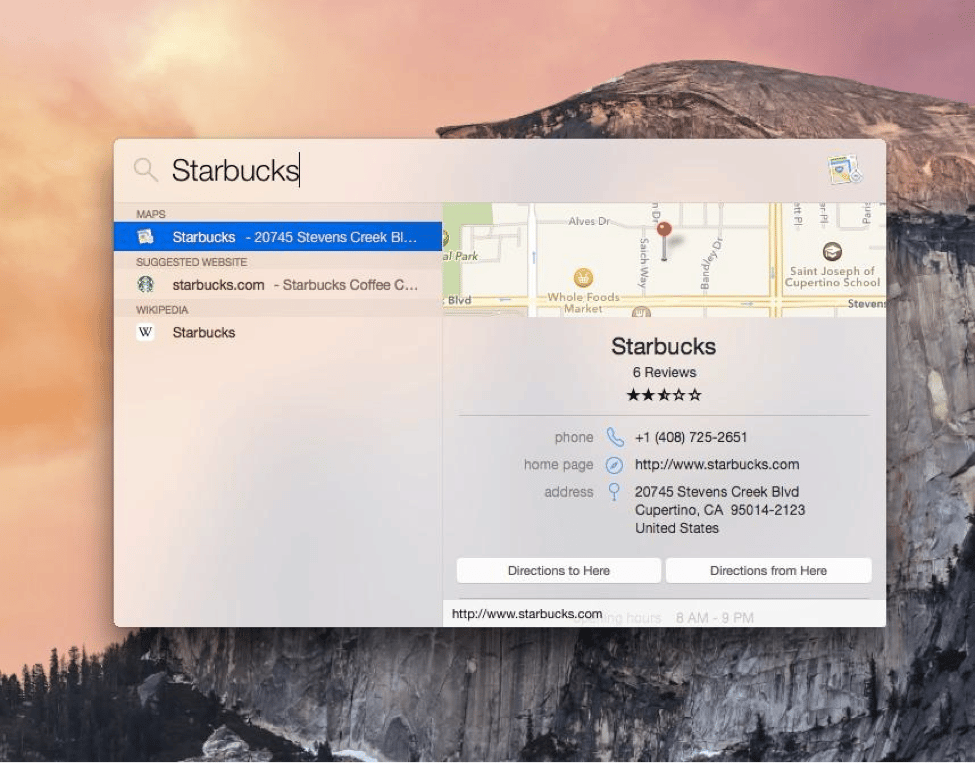This screenshot has height=763, width=975.
Task: Click the Maps icon beside Starbucks result
Action: (x=146, y=237)
